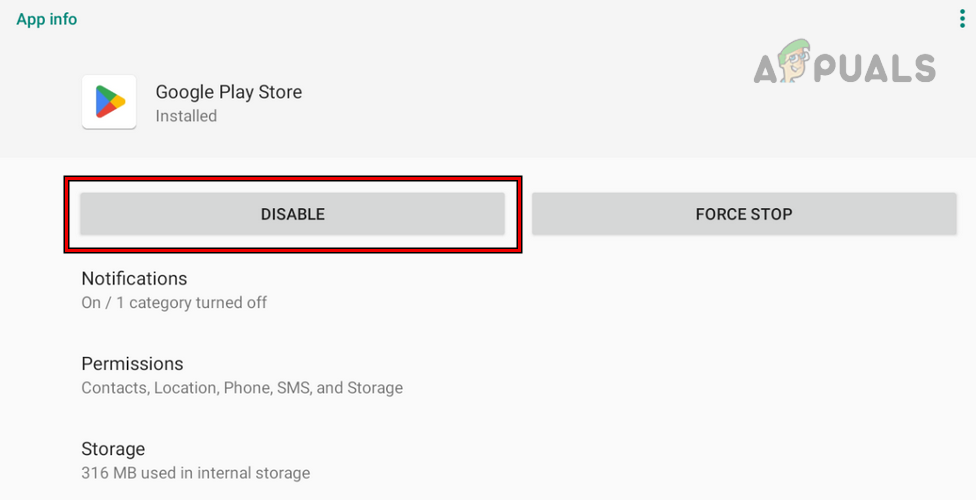Click the Storage heading text
Image resolution: width=976 pixels, height=500 pixels.
coord(113,449)
